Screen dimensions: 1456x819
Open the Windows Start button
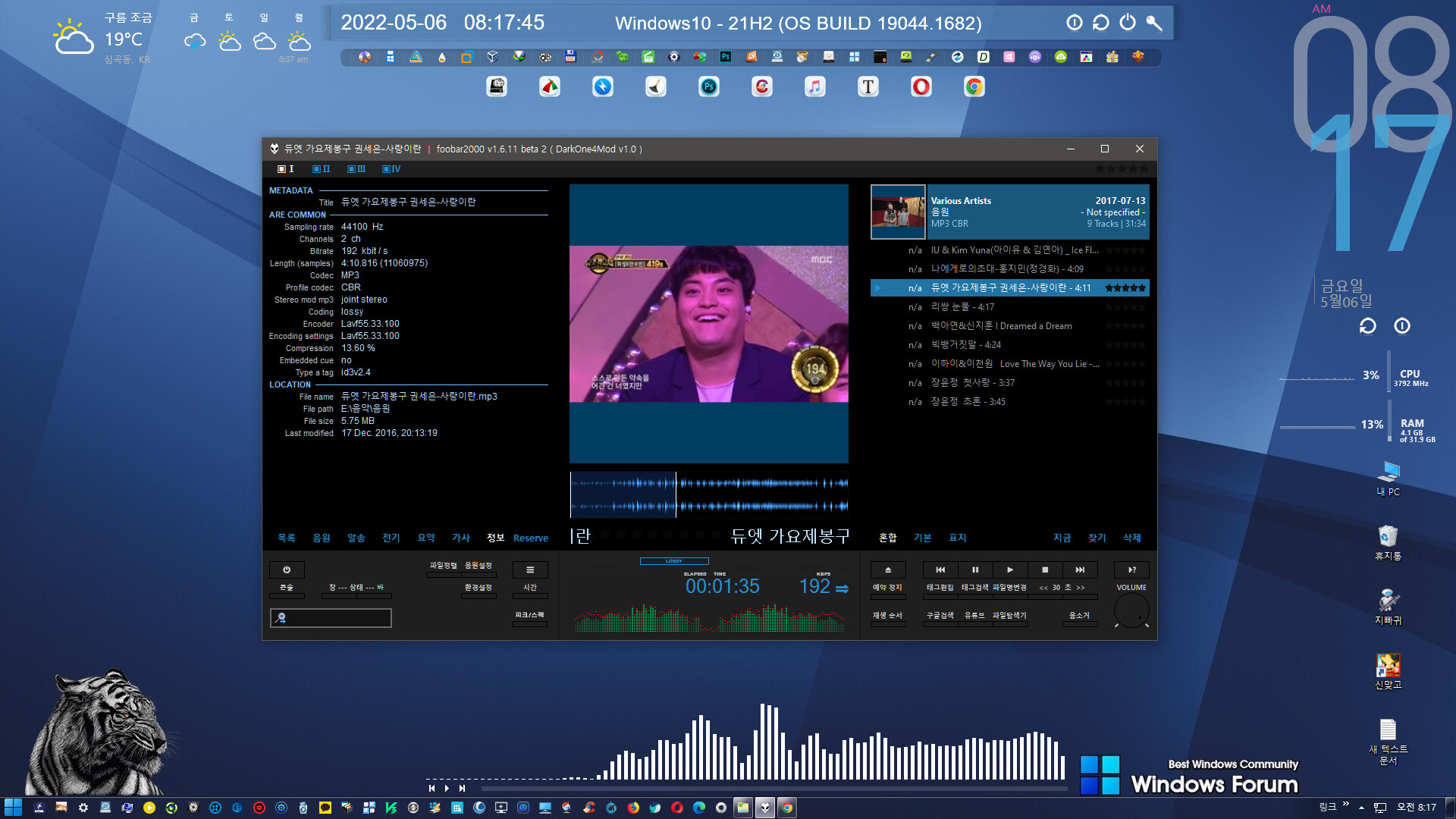(x=13, y=808)
